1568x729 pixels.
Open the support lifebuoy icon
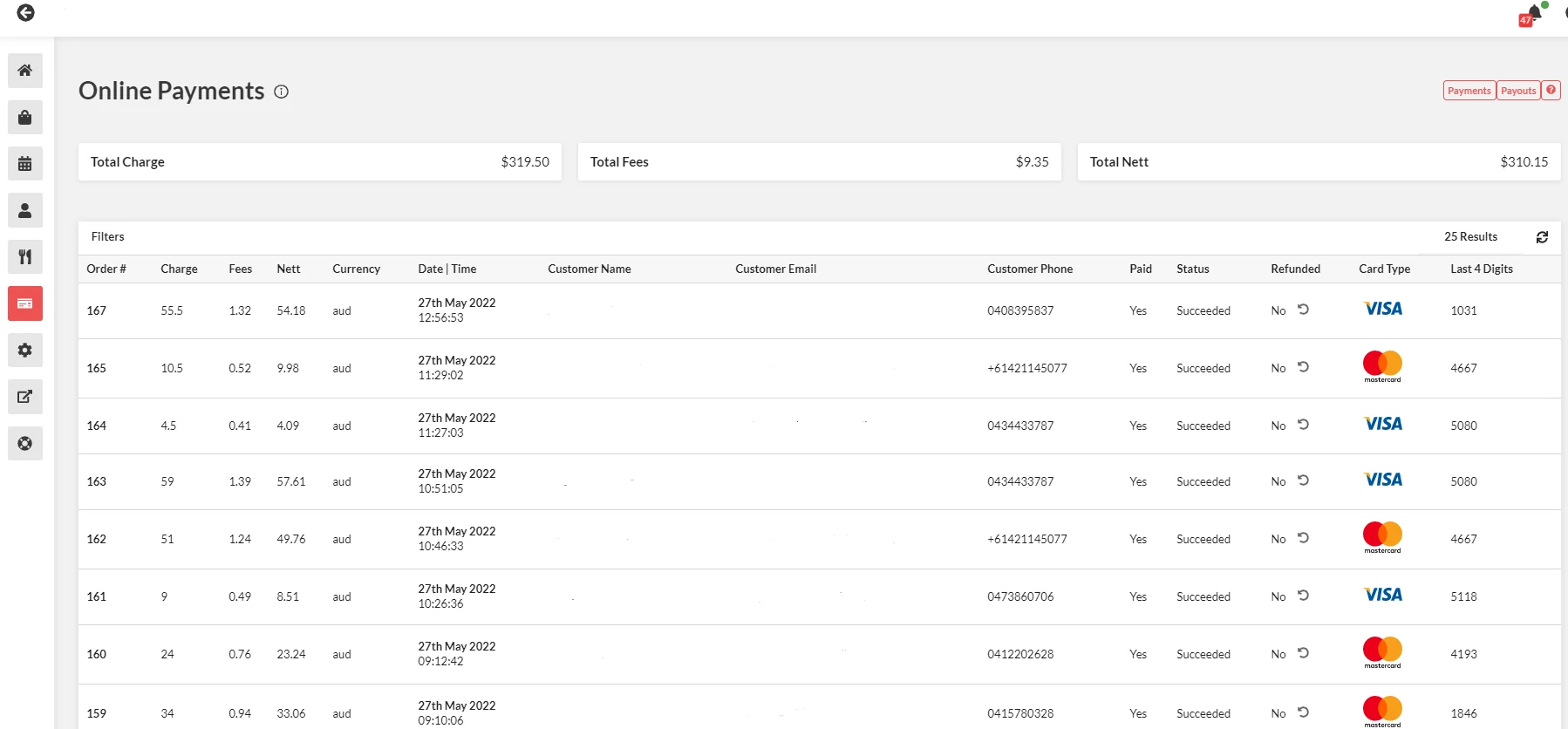25,443
